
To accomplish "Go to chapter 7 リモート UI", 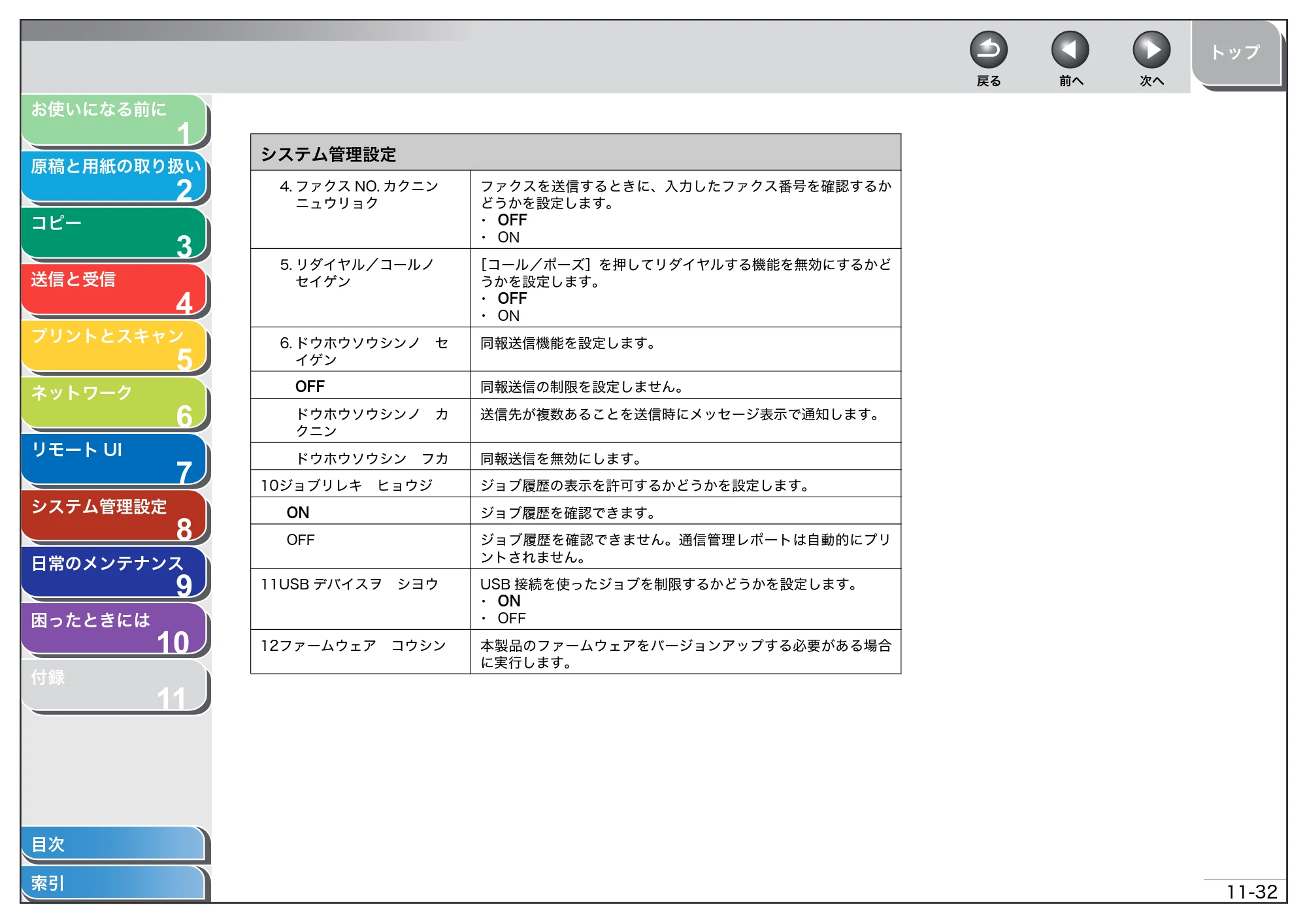I will (x=114, y=460).
